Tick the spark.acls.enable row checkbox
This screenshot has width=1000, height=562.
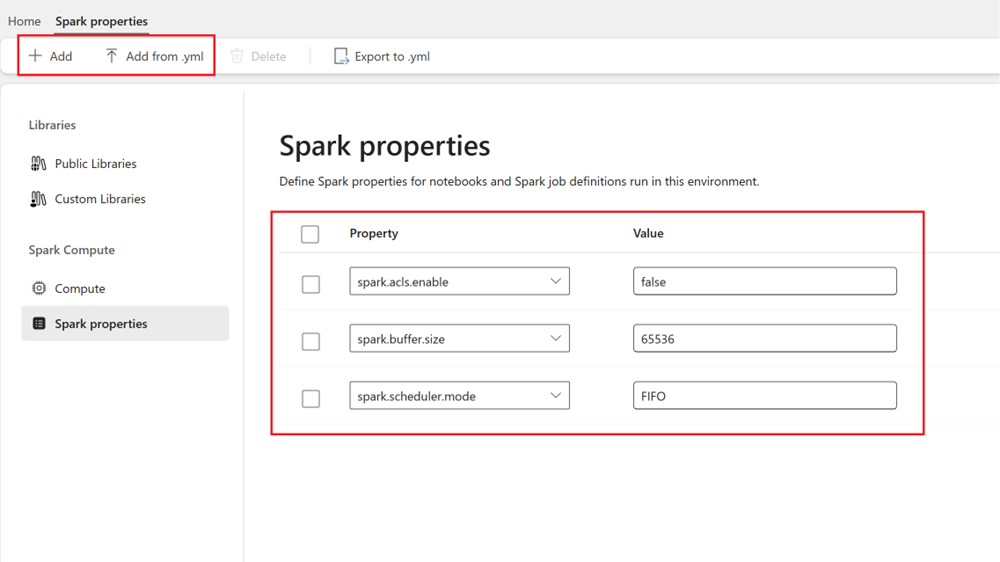click(x=311, y=284)
